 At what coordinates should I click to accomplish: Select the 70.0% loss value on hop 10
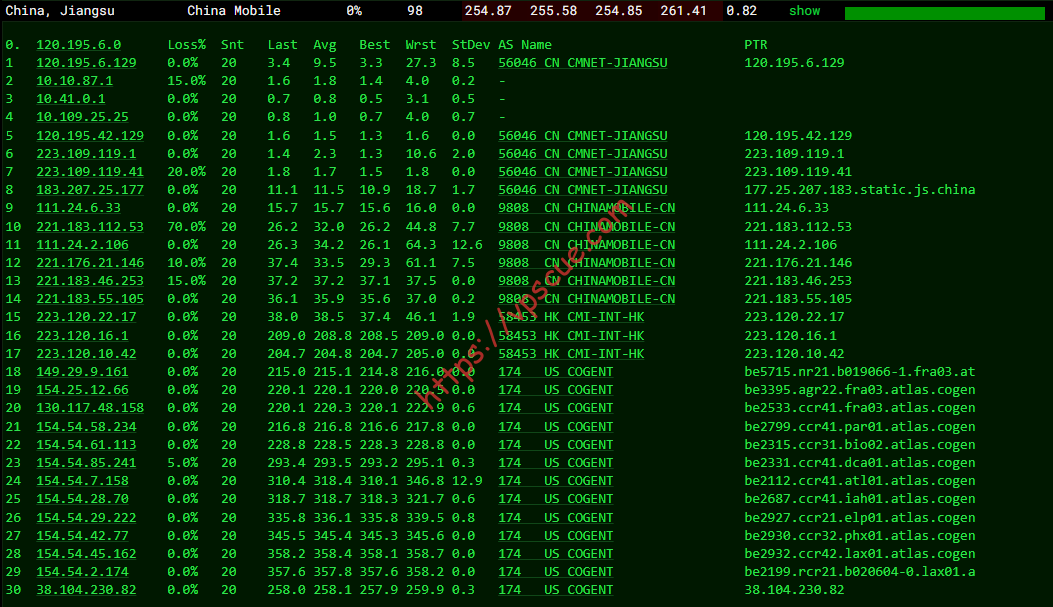(187, 227)
